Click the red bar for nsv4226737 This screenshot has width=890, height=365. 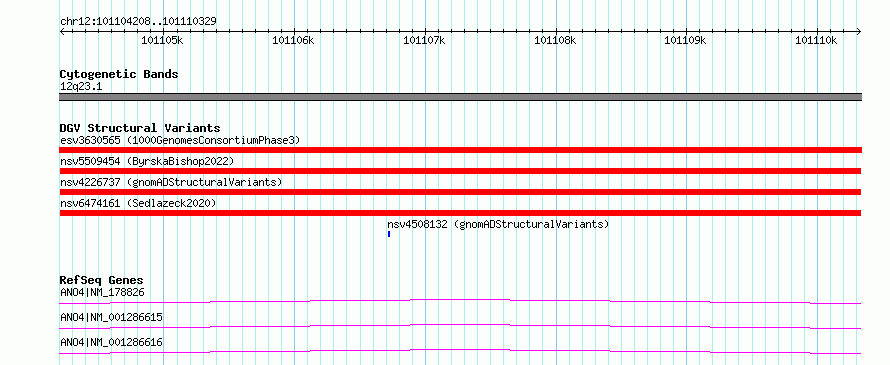(461, 192)
